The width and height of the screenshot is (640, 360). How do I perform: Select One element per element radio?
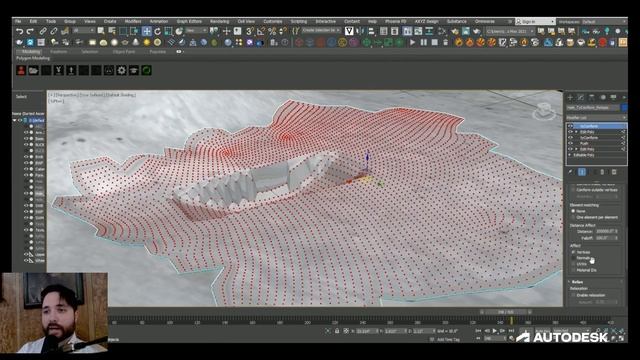573,217
